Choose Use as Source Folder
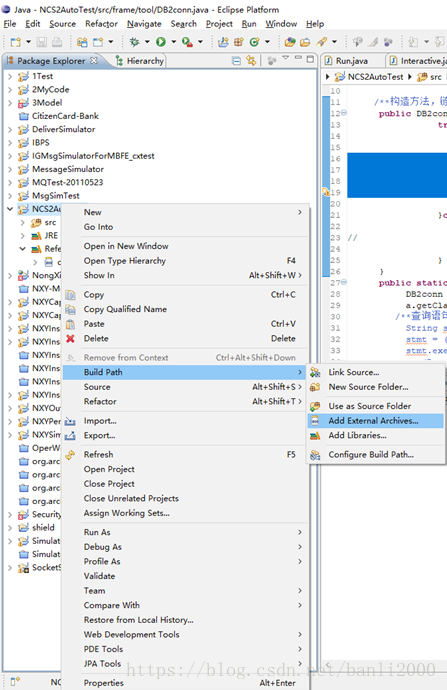The height and width of the screenshot is (690, 447). pos(375,406)
